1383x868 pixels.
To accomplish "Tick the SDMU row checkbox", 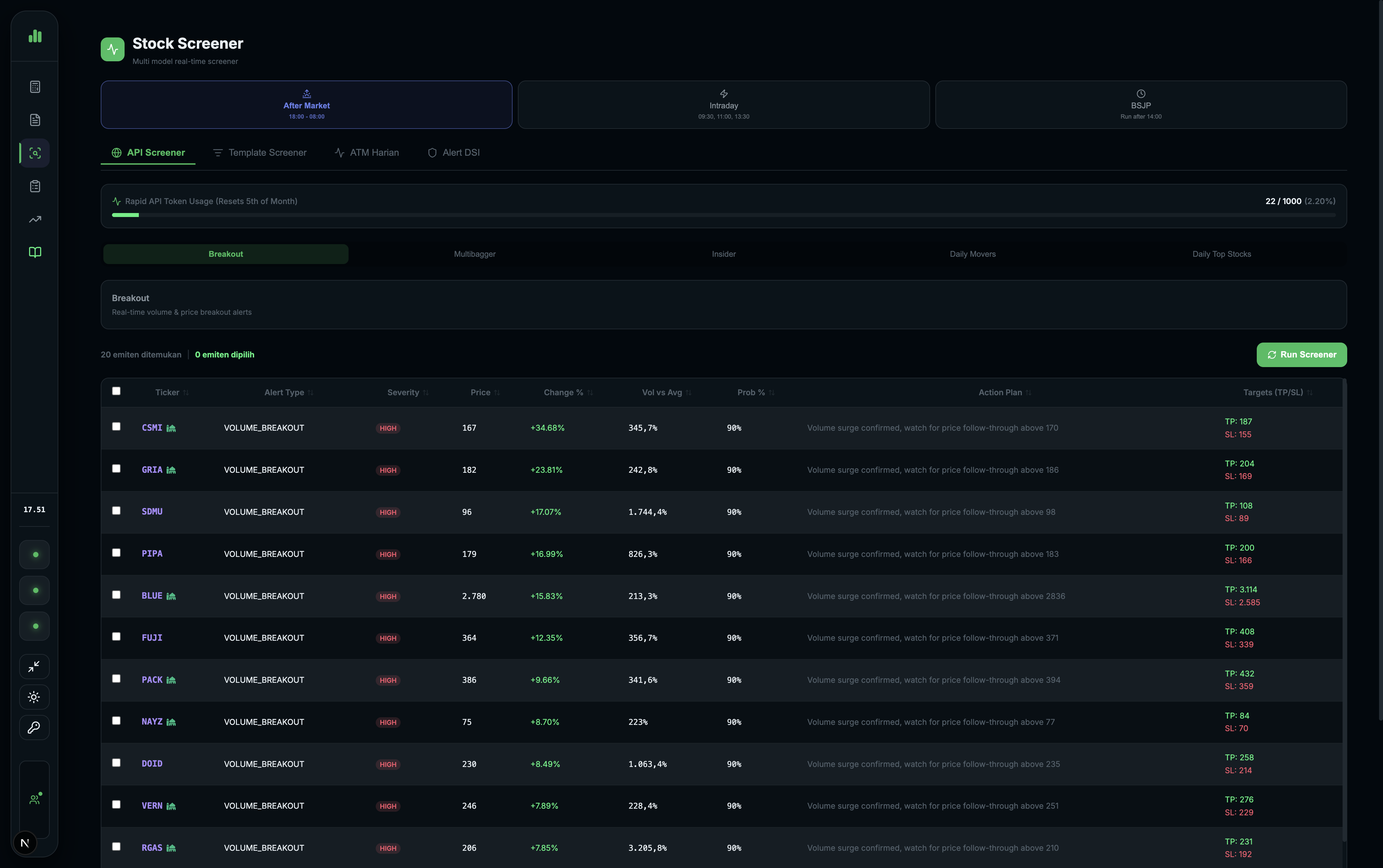I will point(116,510).
